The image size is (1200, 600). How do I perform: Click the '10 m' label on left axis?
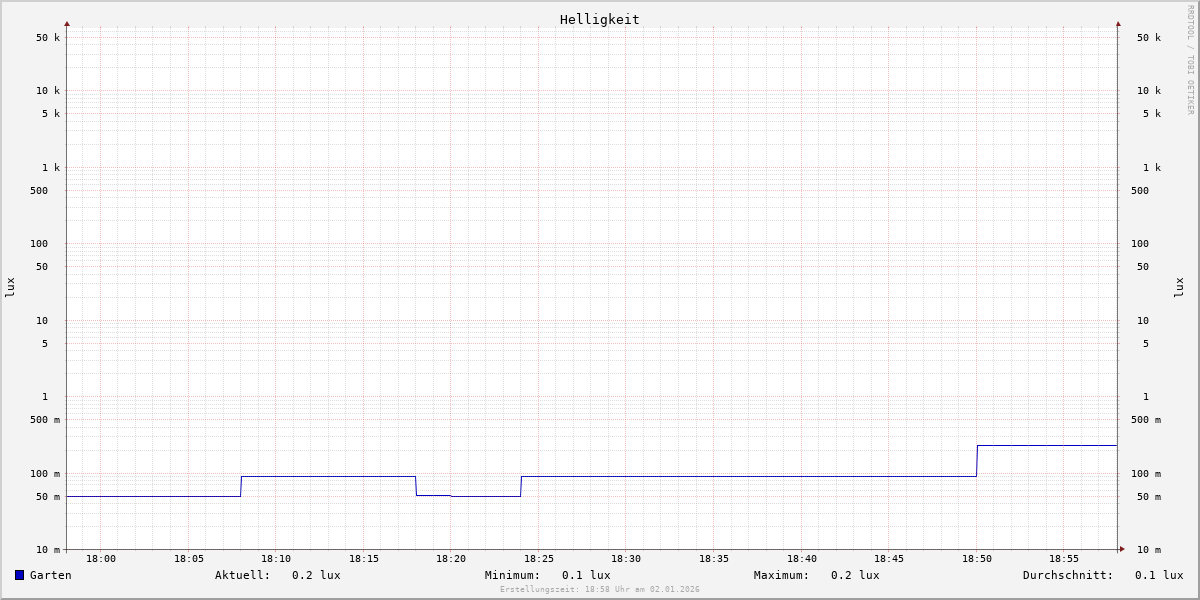pos(48,550)
